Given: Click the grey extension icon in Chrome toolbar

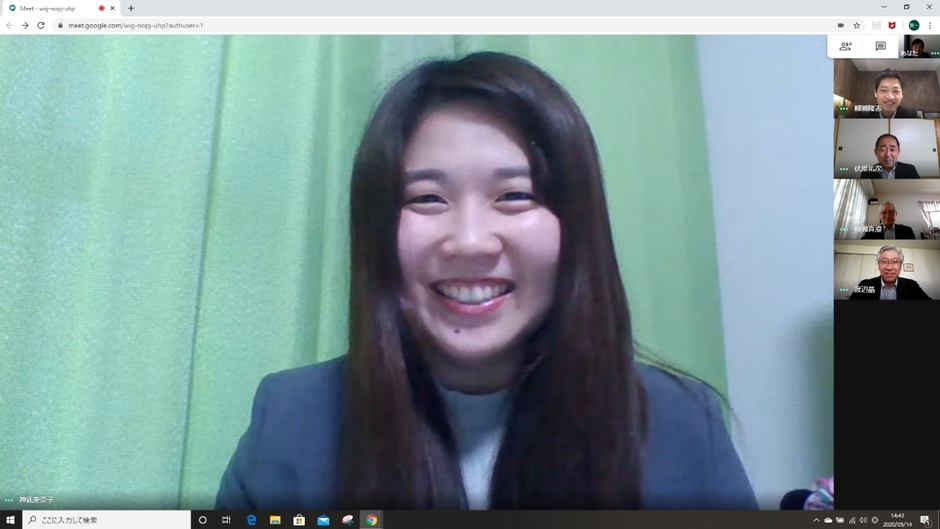Looking at the screenshot, I should (x=876, y=25).
